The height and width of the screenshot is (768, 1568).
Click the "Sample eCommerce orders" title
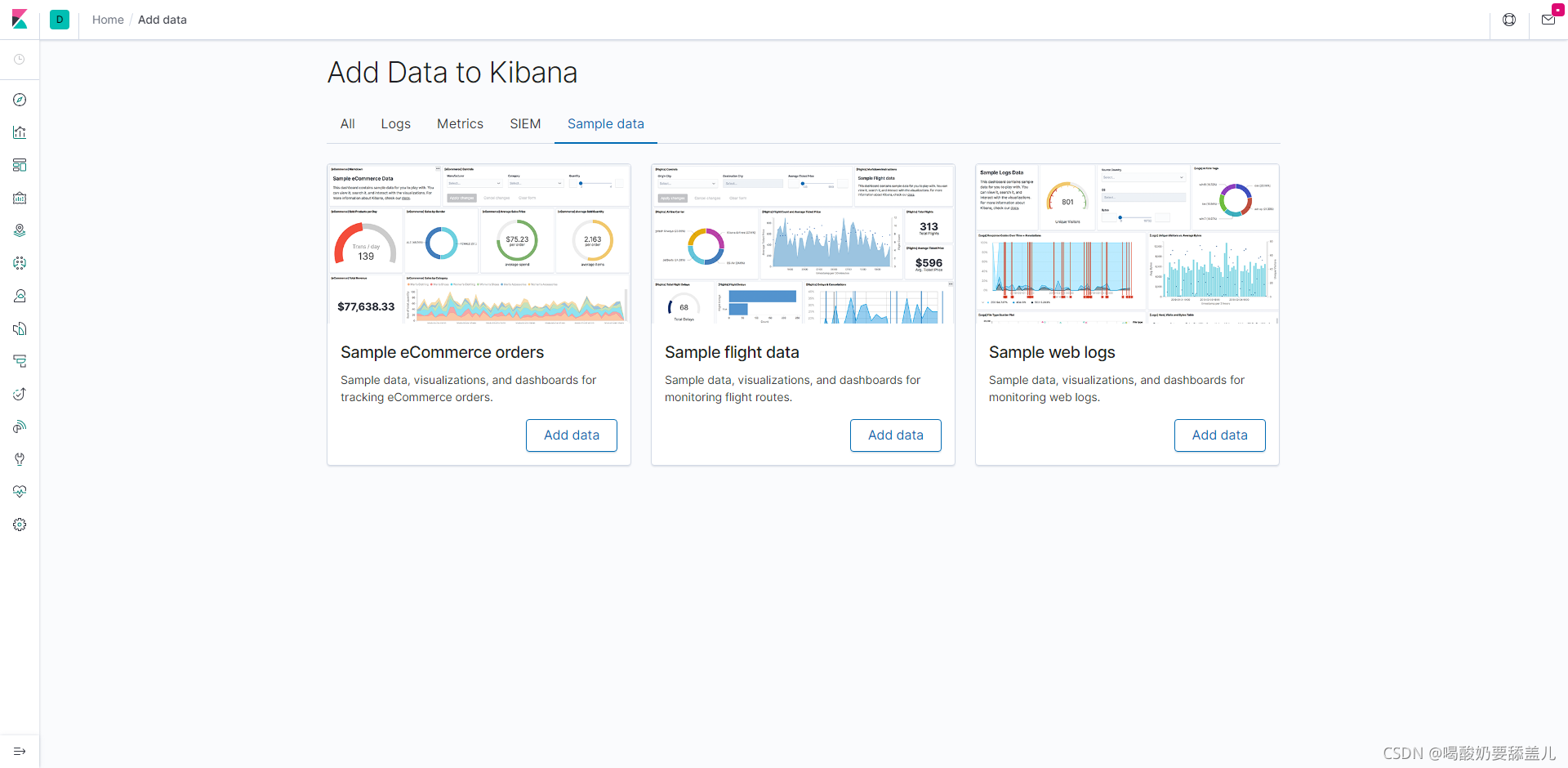443,352
